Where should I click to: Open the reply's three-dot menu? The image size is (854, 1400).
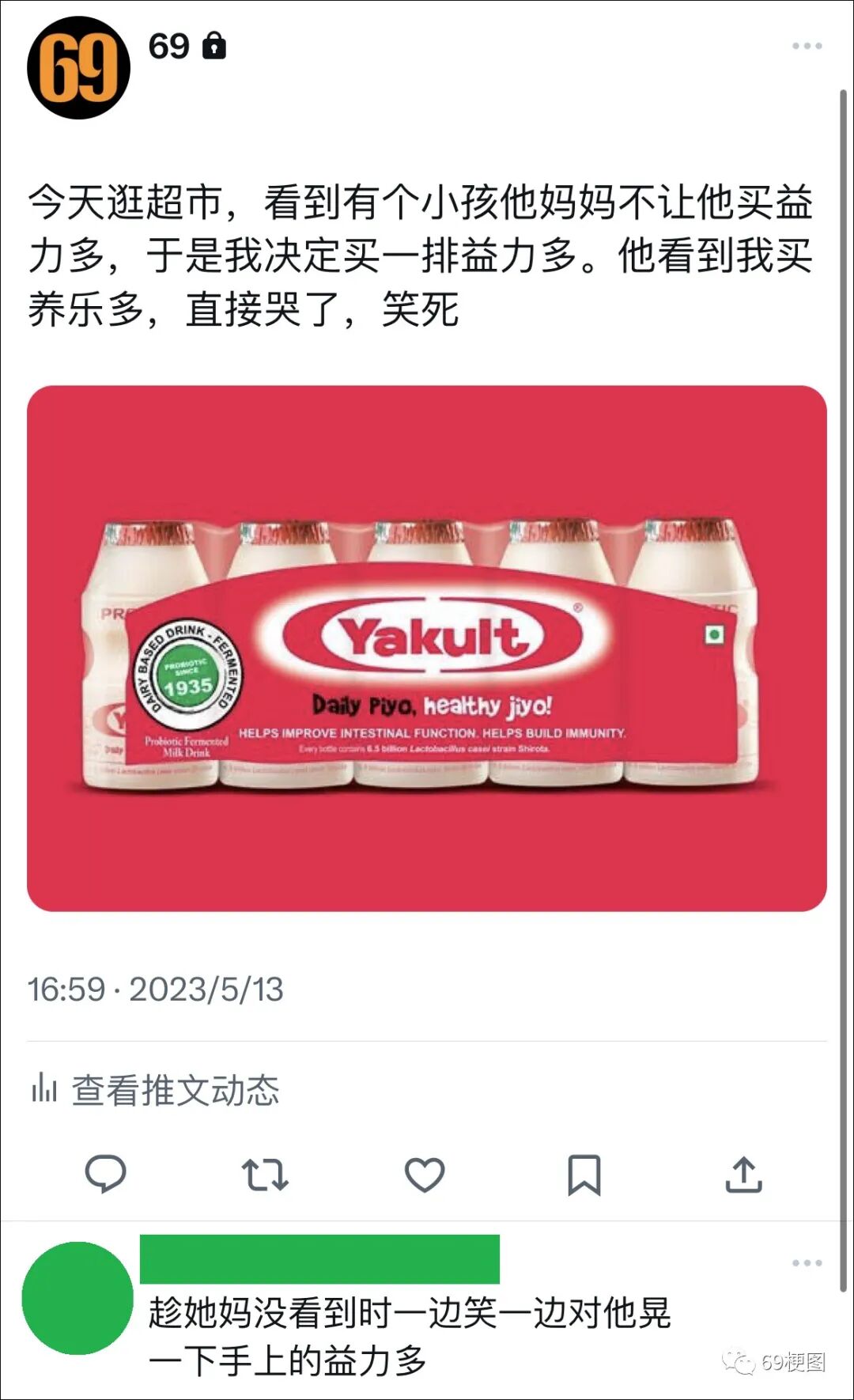point(807,1263)
